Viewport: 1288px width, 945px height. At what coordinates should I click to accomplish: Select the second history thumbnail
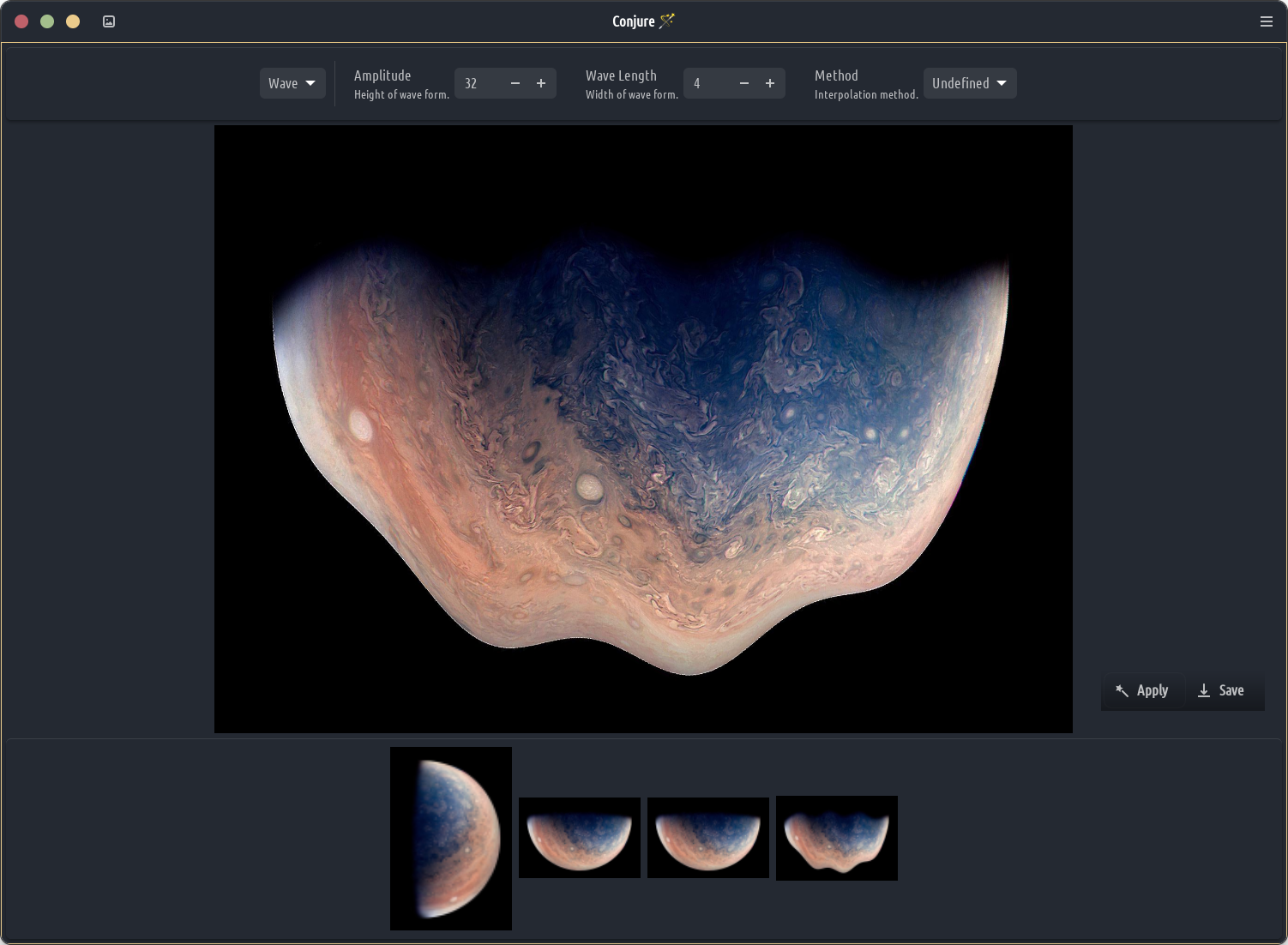click(x=580, y=838)
